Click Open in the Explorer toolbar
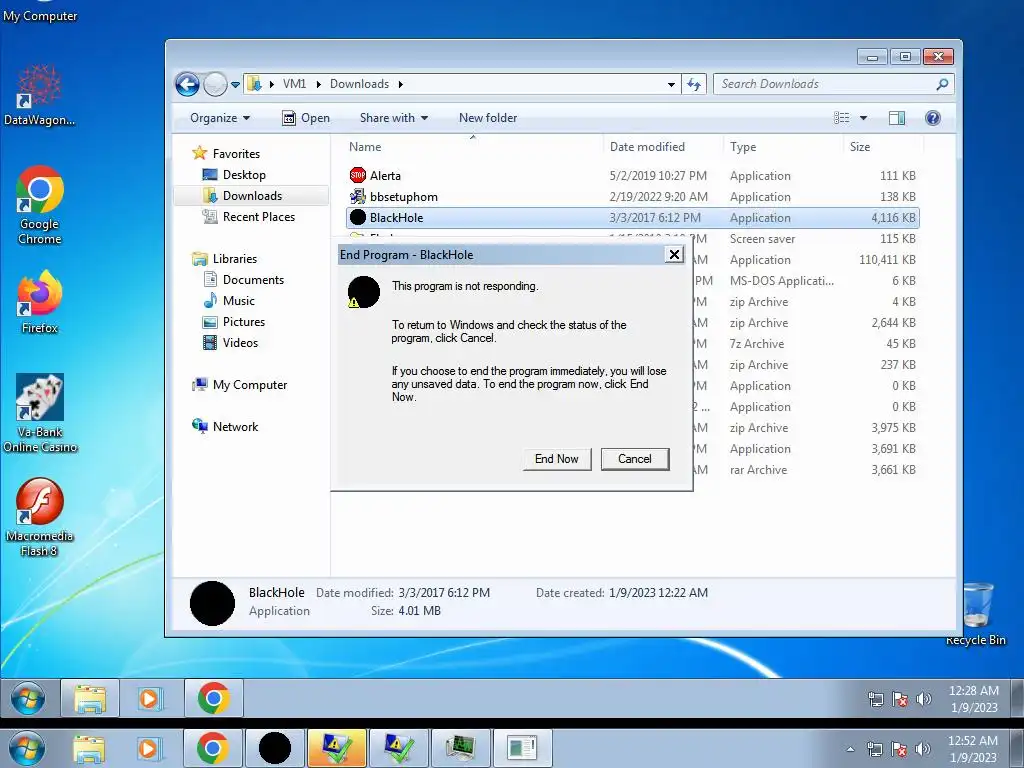 (x=306, y=118)
